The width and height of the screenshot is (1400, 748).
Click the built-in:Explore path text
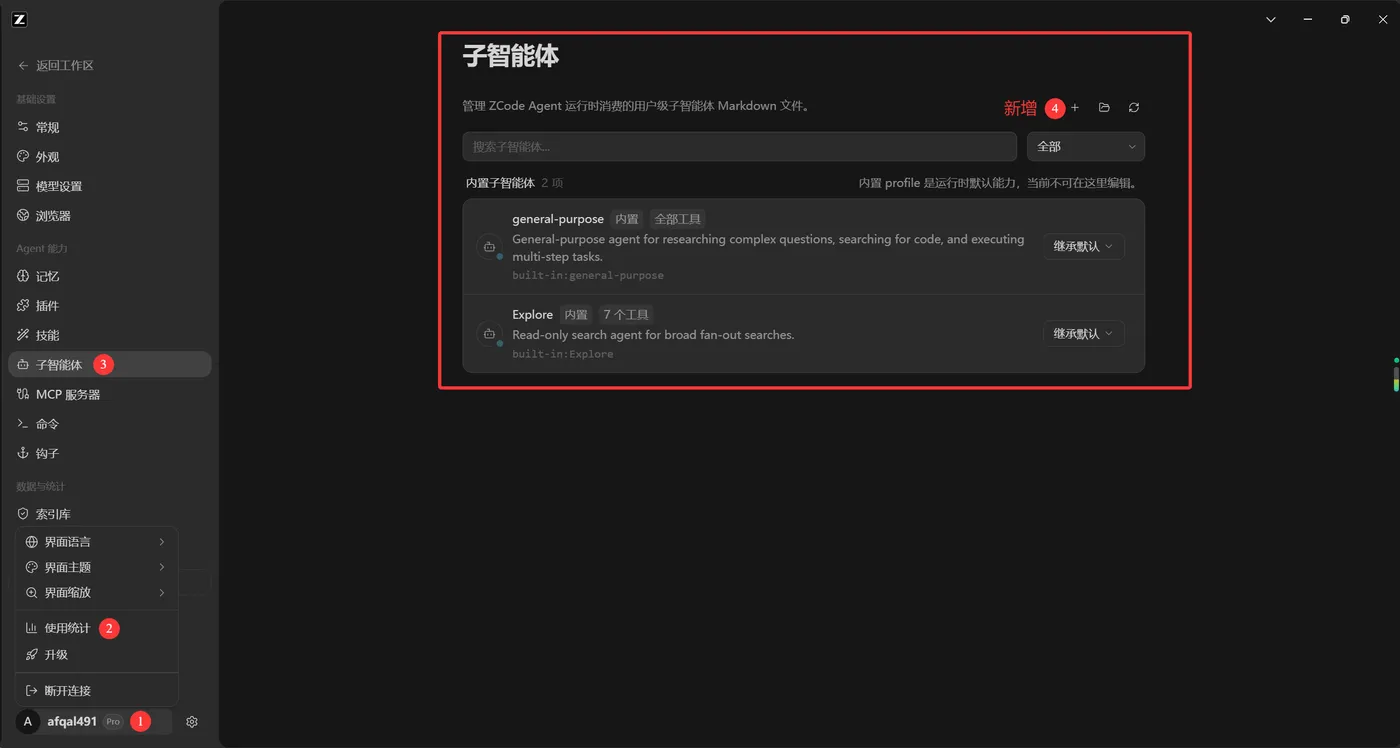[563, 354]
